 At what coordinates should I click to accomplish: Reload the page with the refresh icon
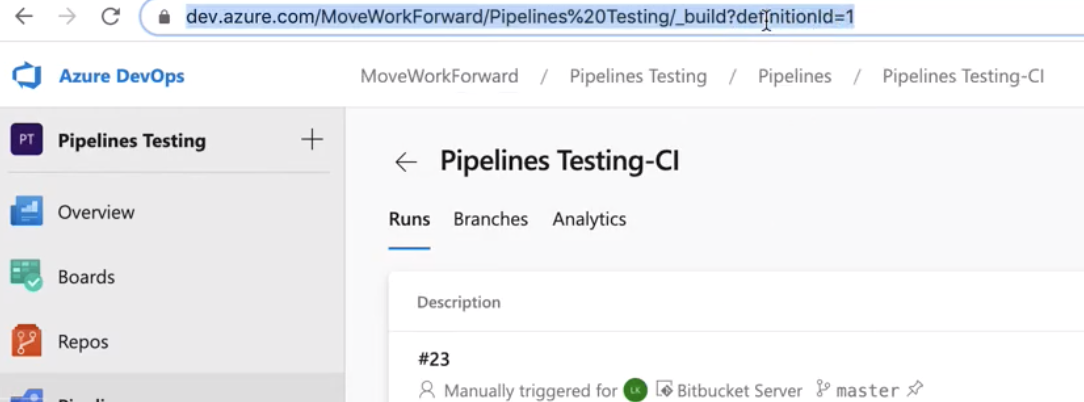click(110, 17)
